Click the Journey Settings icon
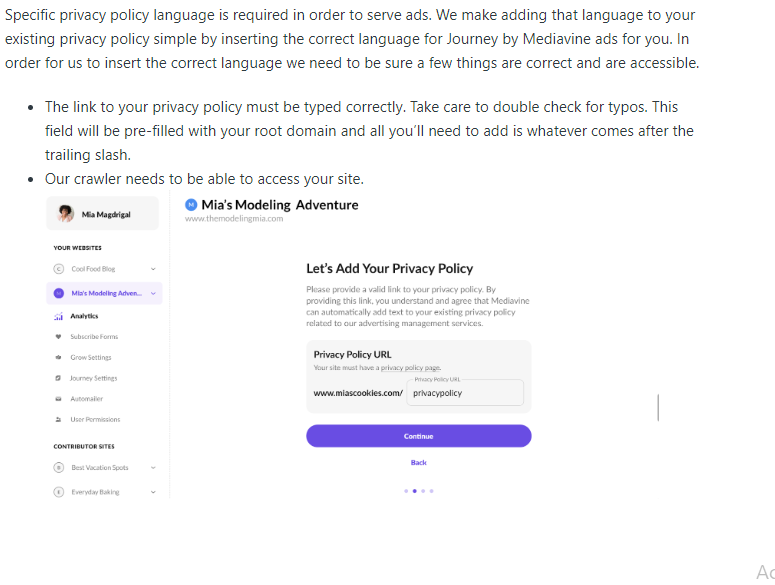 click(x=58, y=378)
